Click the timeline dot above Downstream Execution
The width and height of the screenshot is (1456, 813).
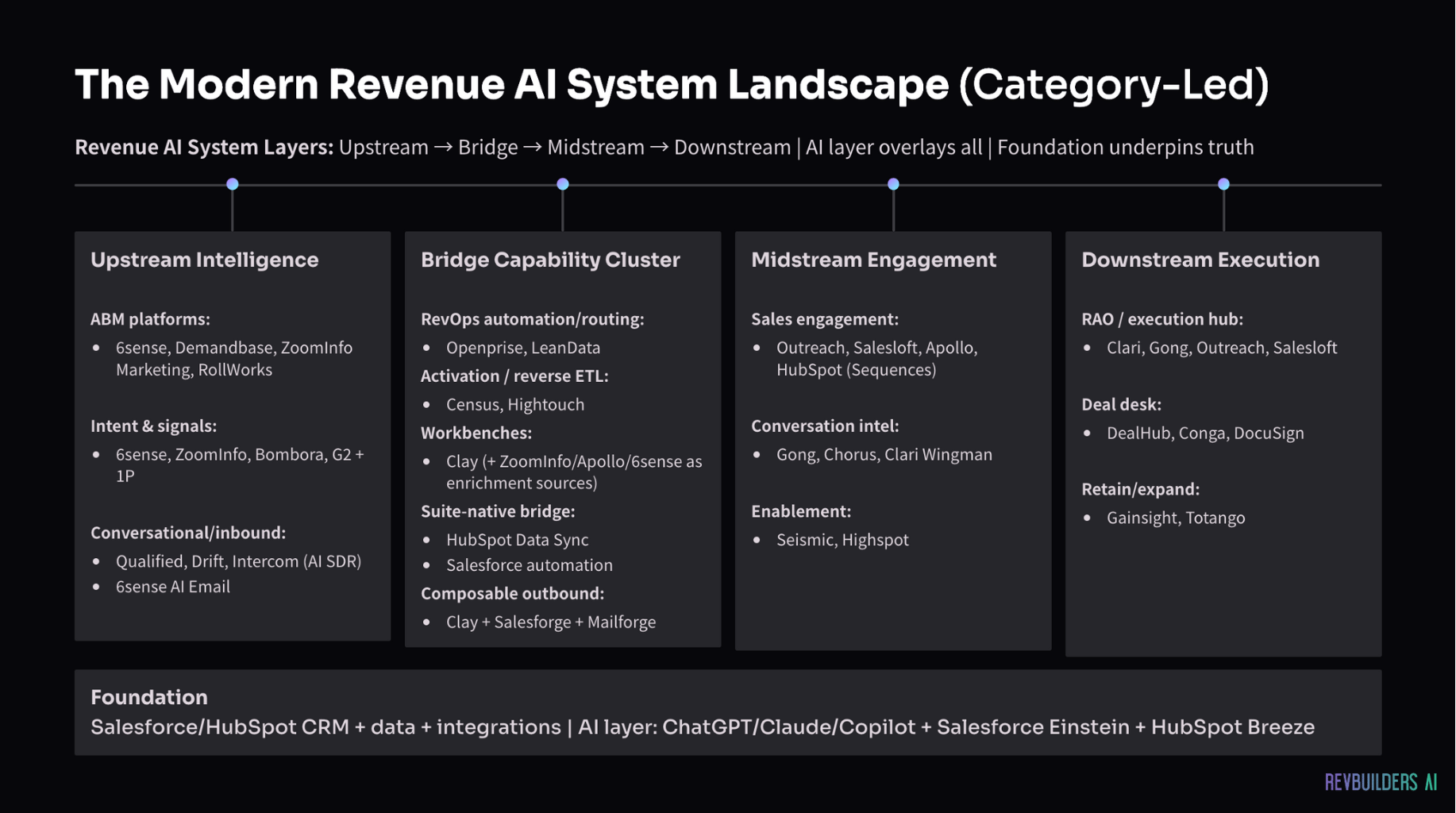click(x=1223, y=183)
